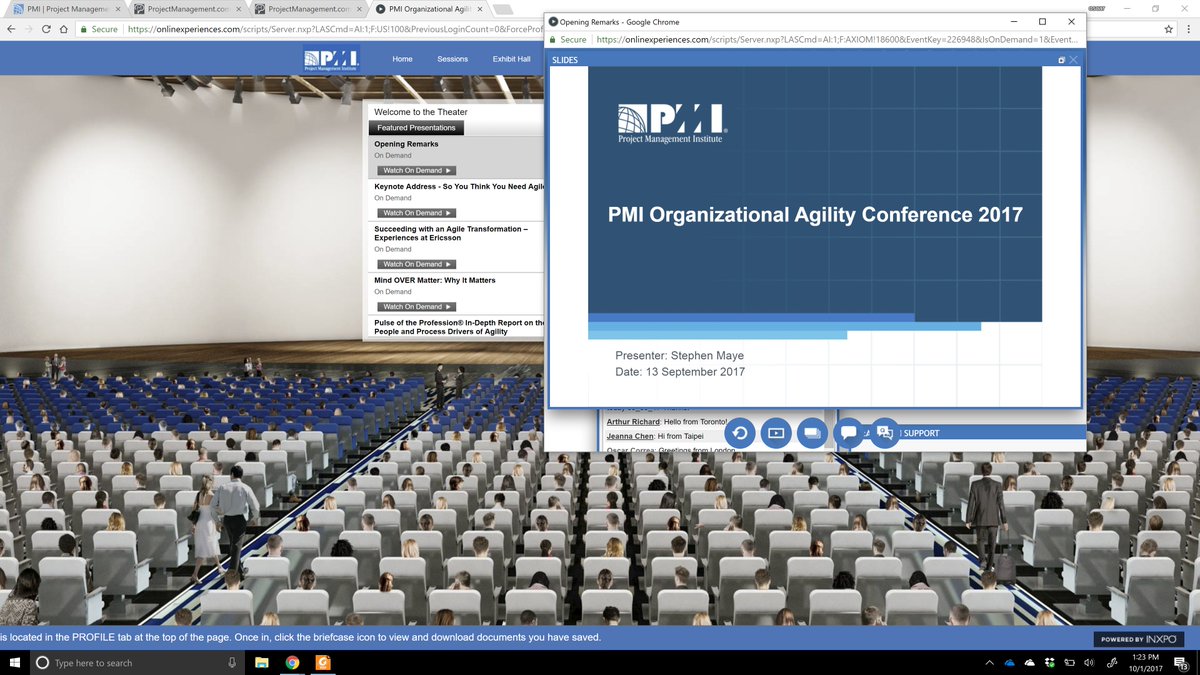Open the Q&A bubbles round icon
The image size is (1200, 675).
[x=884, y=433]
